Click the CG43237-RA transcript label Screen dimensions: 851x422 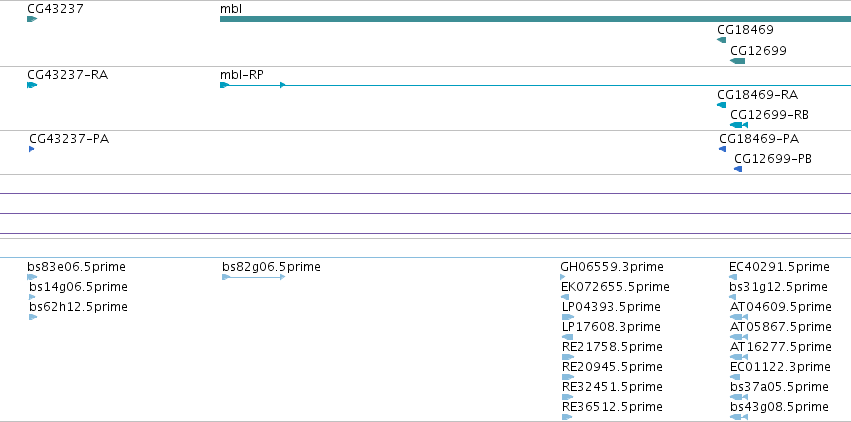(68, 75)
